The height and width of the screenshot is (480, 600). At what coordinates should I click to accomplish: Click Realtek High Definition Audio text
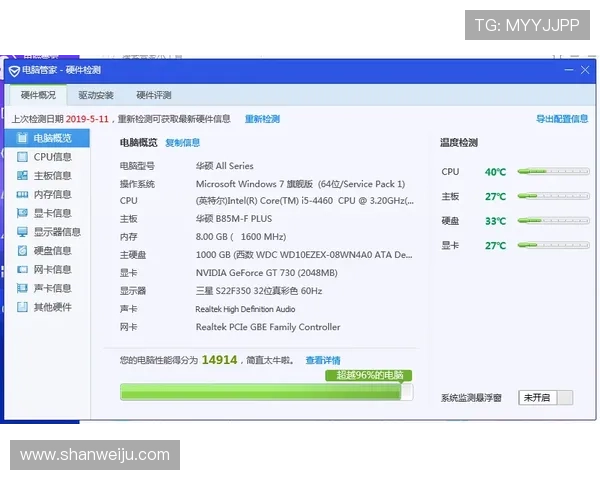coord(245,309)
